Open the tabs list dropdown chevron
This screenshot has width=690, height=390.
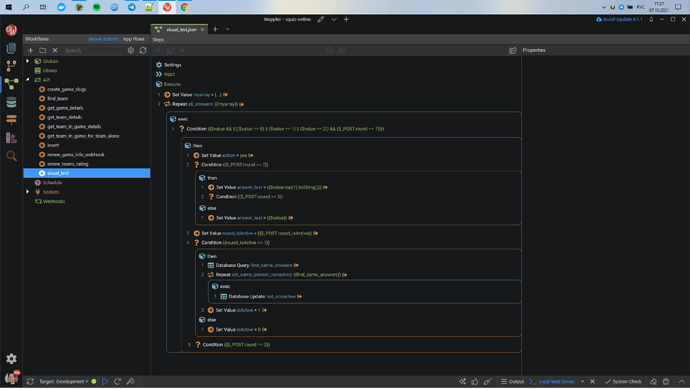point(228,29)
